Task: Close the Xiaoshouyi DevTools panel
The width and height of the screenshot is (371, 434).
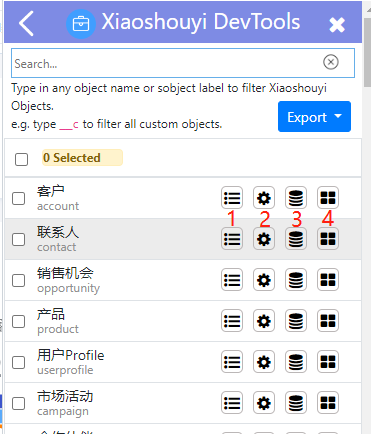Action: pyautogui.click(x=337, y=25)
